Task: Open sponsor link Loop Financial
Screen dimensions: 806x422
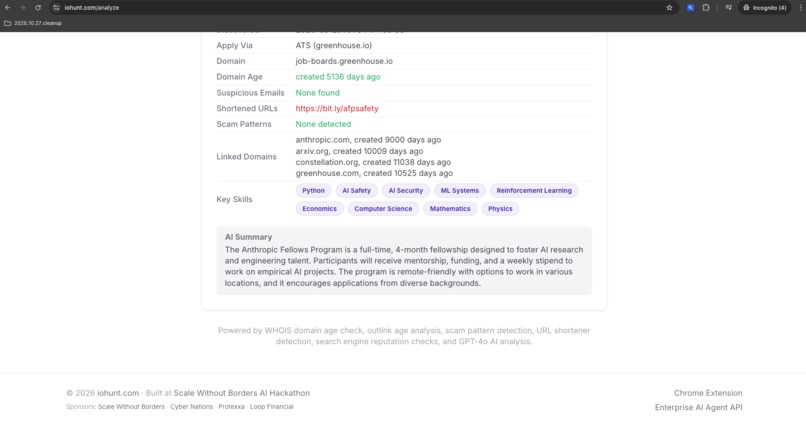Action: 271,407
